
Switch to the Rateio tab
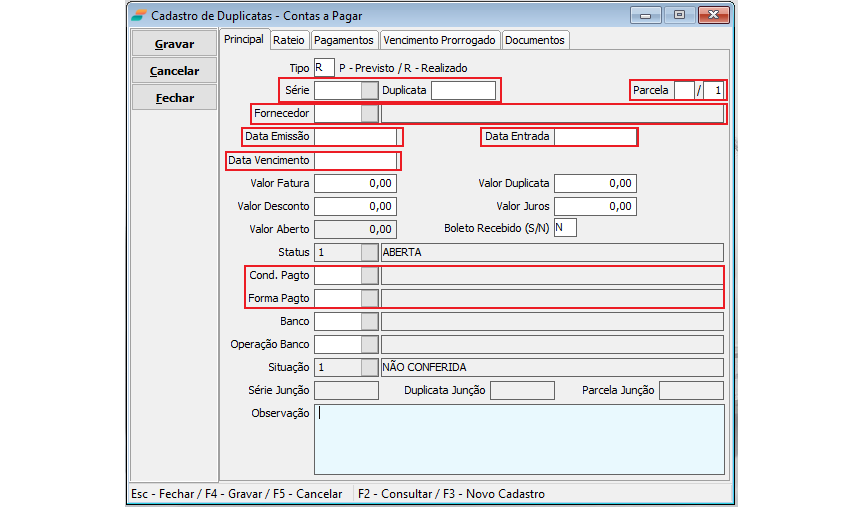pos(288,40)
